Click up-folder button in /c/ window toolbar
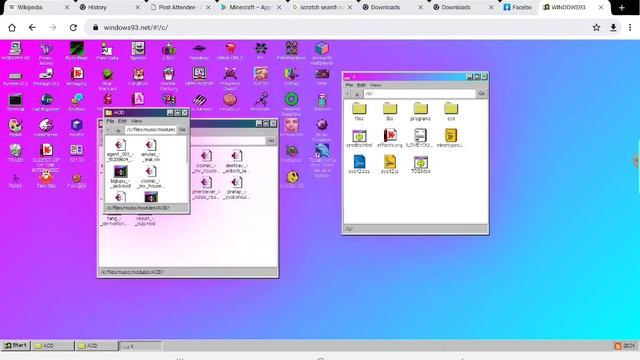640x360 pixels. pyautogui.click(x=357, y=94)
